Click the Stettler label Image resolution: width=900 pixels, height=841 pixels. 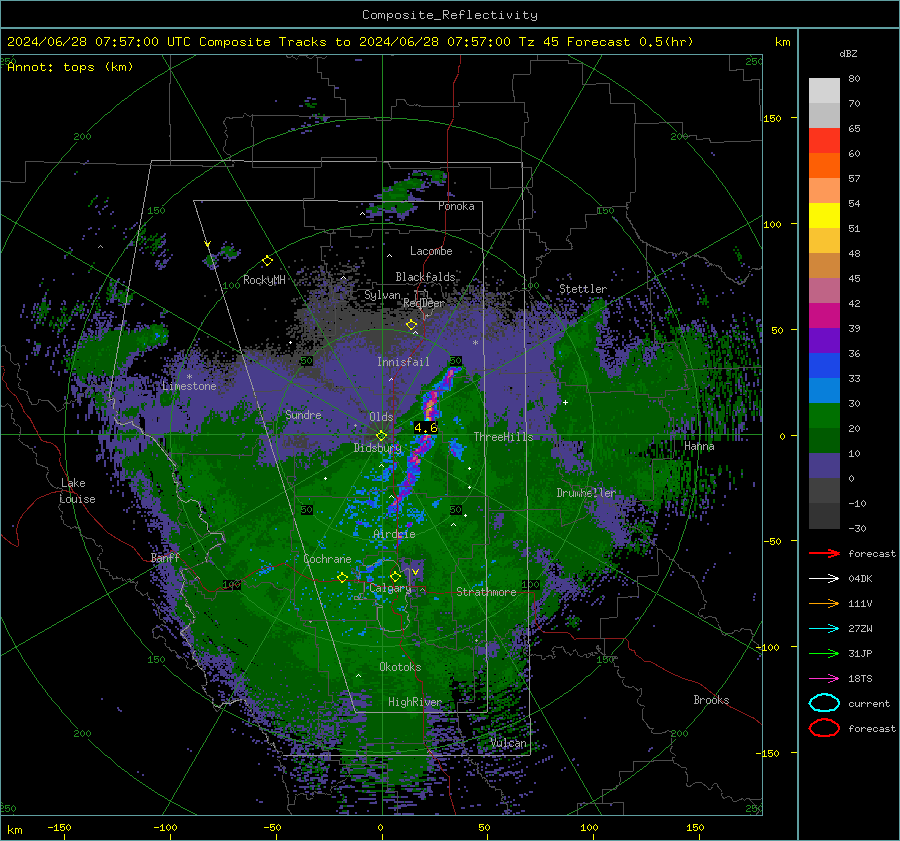(583, 289)
